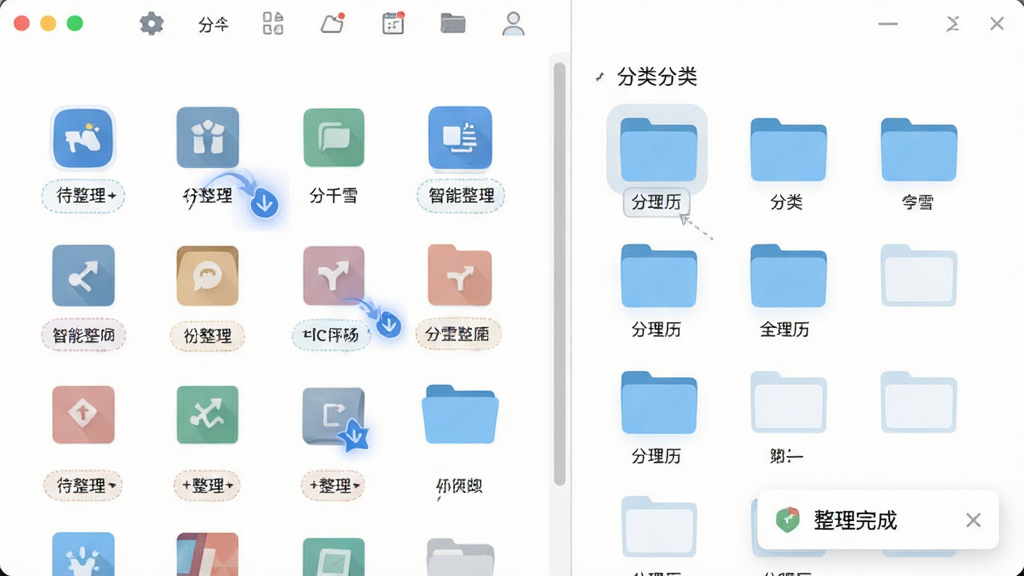Open the user profile icon
Image resolution: width=1024 pixels, height=576 pixels.
tap(513, 24)
